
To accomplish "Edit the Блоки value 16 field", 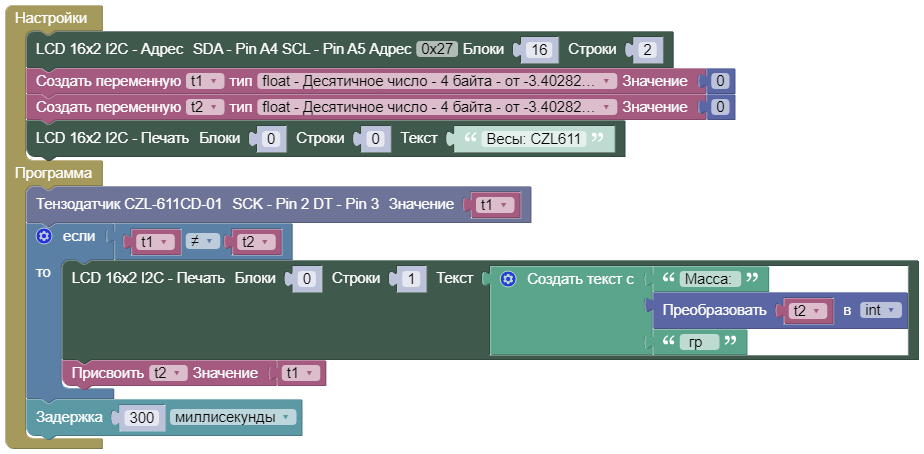I will (539, 49).
